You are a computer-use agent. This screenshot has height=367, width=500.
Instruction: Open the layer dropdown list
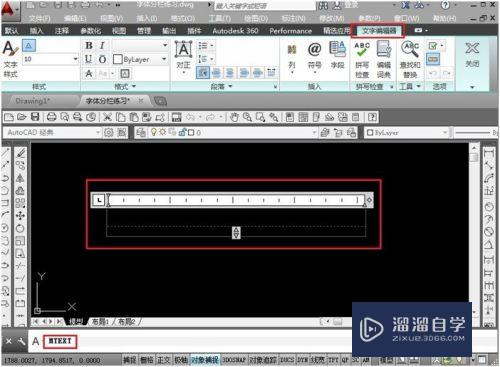coord(233,133)
